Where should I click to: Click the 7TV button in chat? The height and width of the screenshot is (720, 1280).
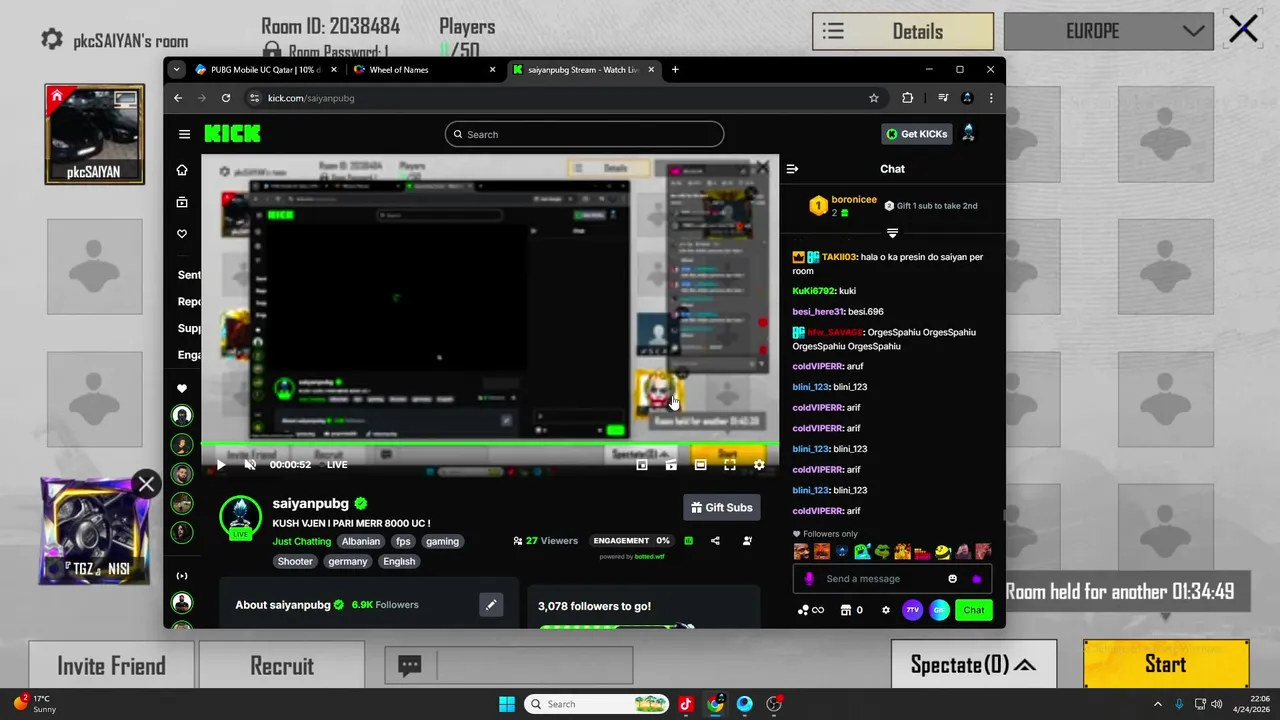912,610
